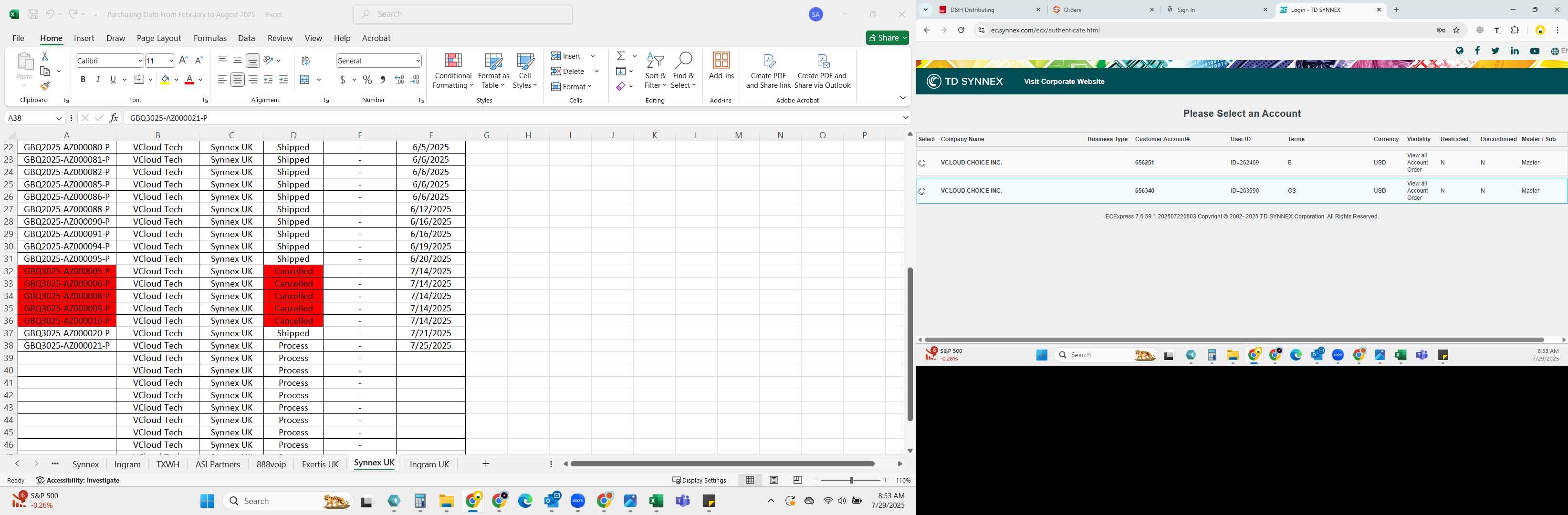1568x515 pixels.
Task: Open Microsoft Teams from taskbar
Action: [x=683, y=501]
